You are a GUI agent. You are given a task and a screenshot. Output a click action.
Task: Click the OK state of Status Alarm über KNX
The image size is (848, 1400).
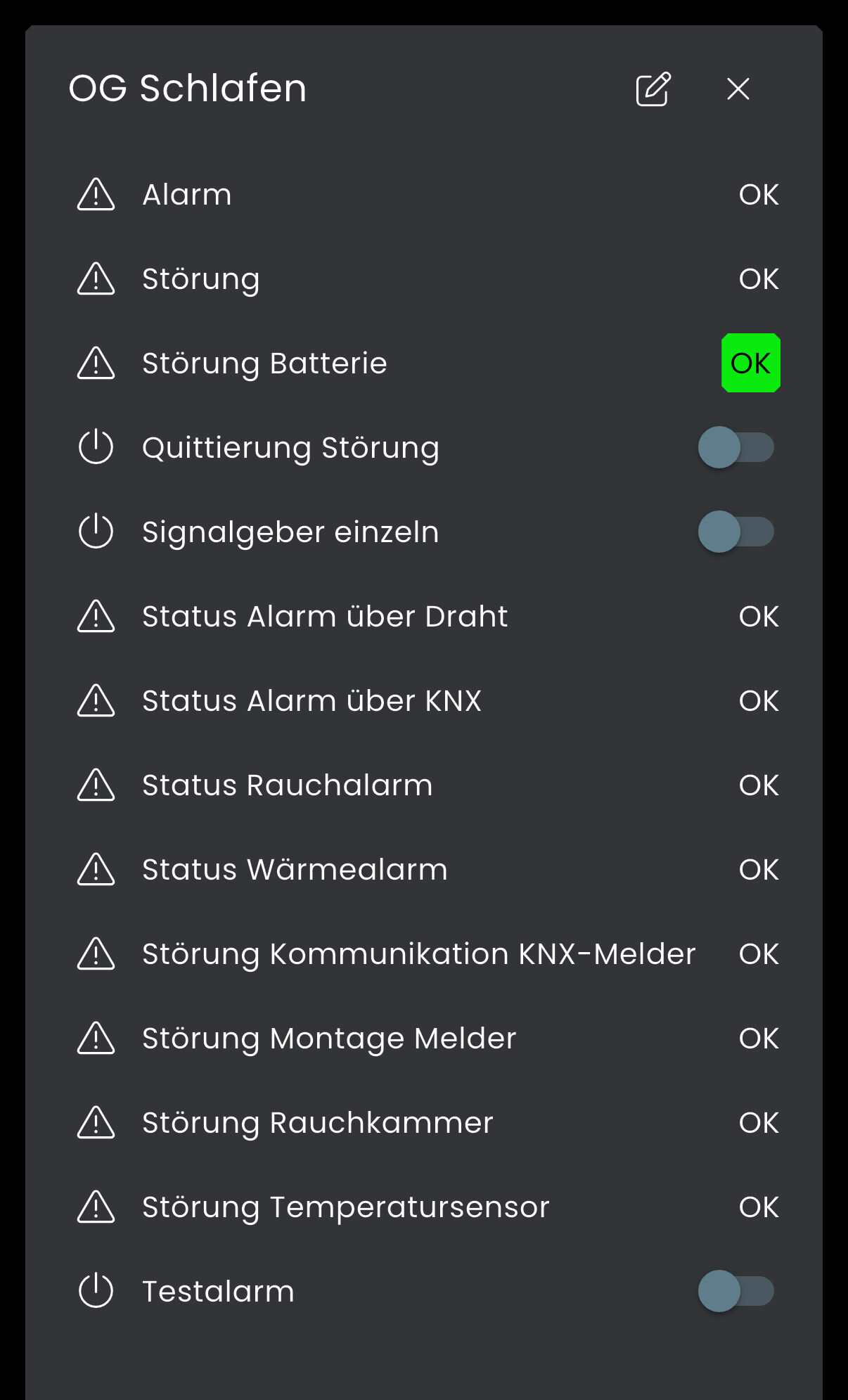759,701
